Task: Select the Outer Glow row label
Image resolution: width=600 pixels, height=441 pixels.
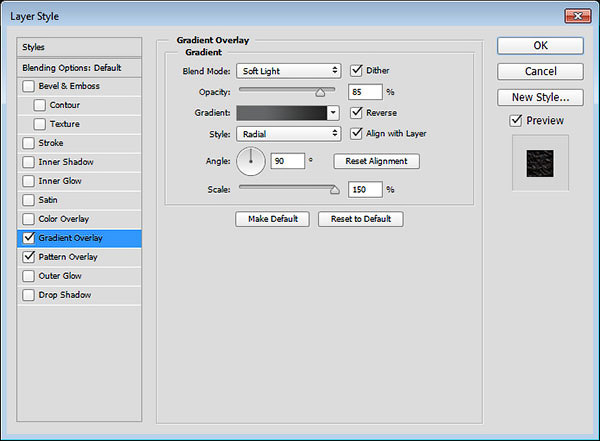Action: [x=60, y=276]
